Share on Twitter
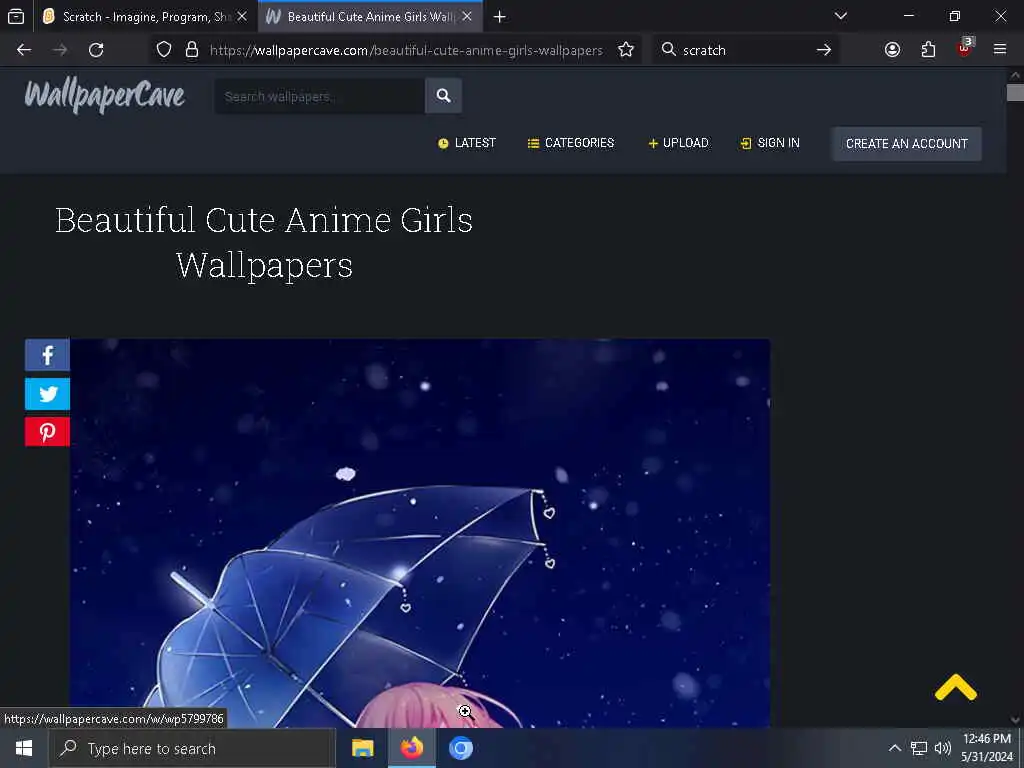Screen dimensions: 1024x768 (x=47, y=394)
